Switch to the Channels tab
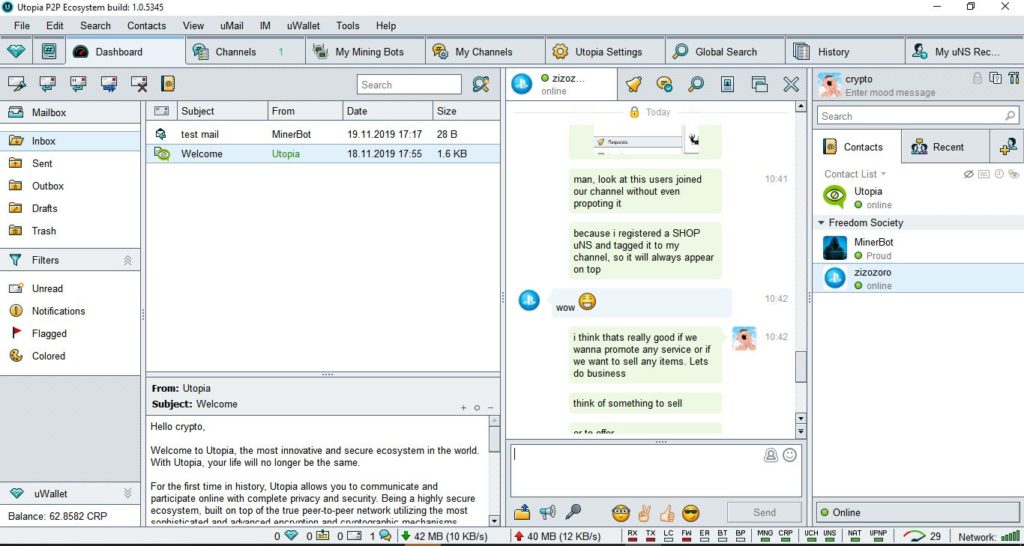 point(245,52)
